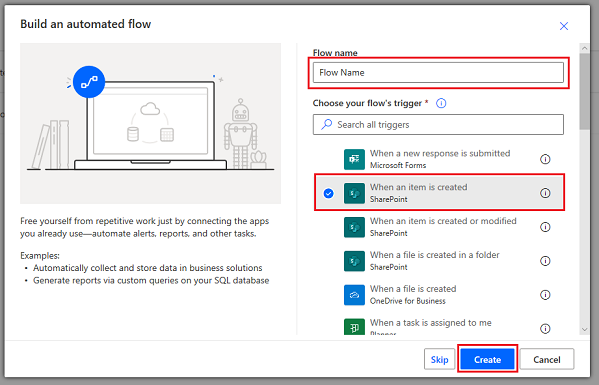This screenshot has width=599, height=385.
Task: Click the Planner trigger icon
Action: click(354, 327)
